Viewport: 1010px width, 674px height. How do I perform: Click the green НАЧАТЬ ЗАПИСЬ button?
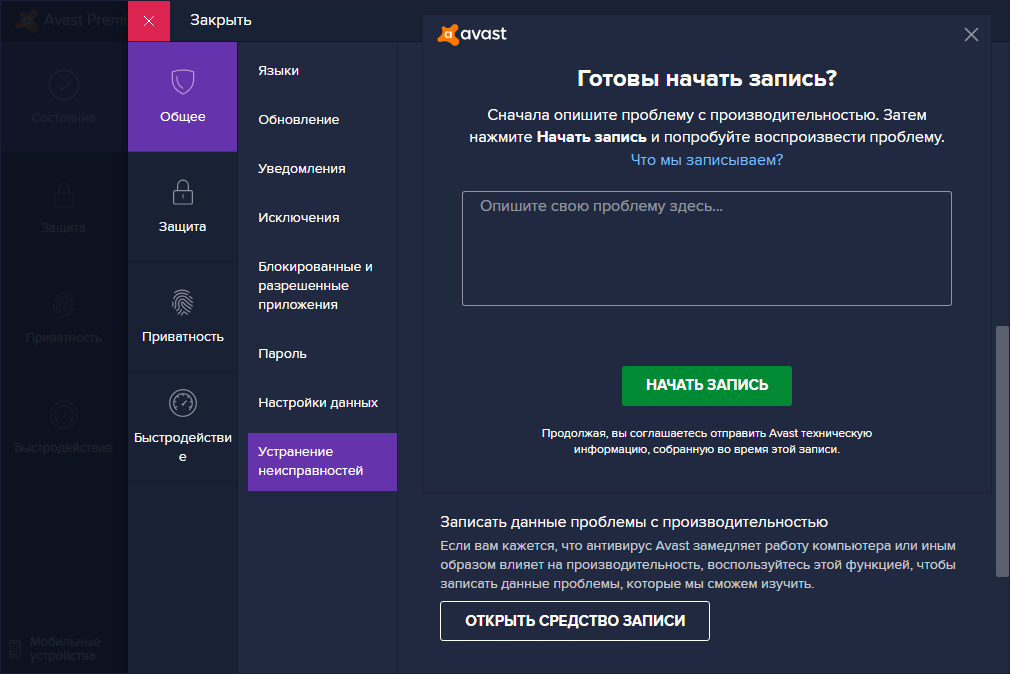coord(707,385)
